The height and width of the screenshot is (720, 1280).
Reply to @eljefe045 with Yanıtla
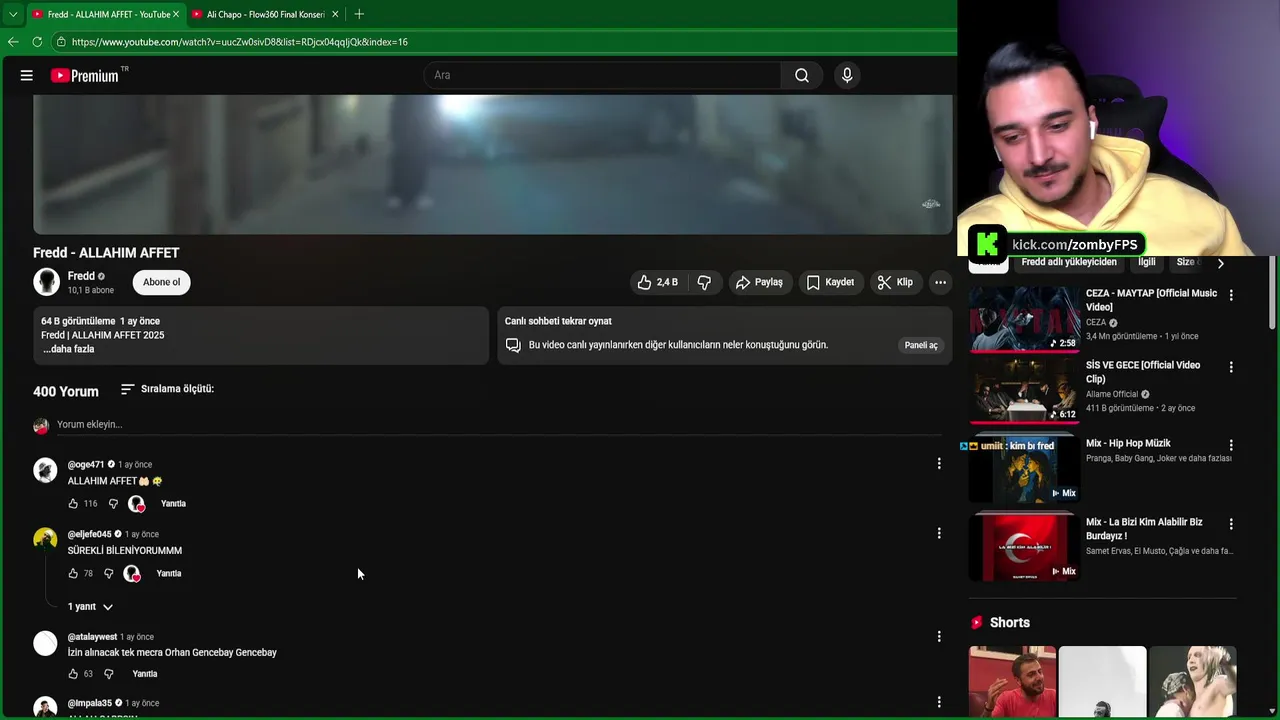[x=169, y=574]
